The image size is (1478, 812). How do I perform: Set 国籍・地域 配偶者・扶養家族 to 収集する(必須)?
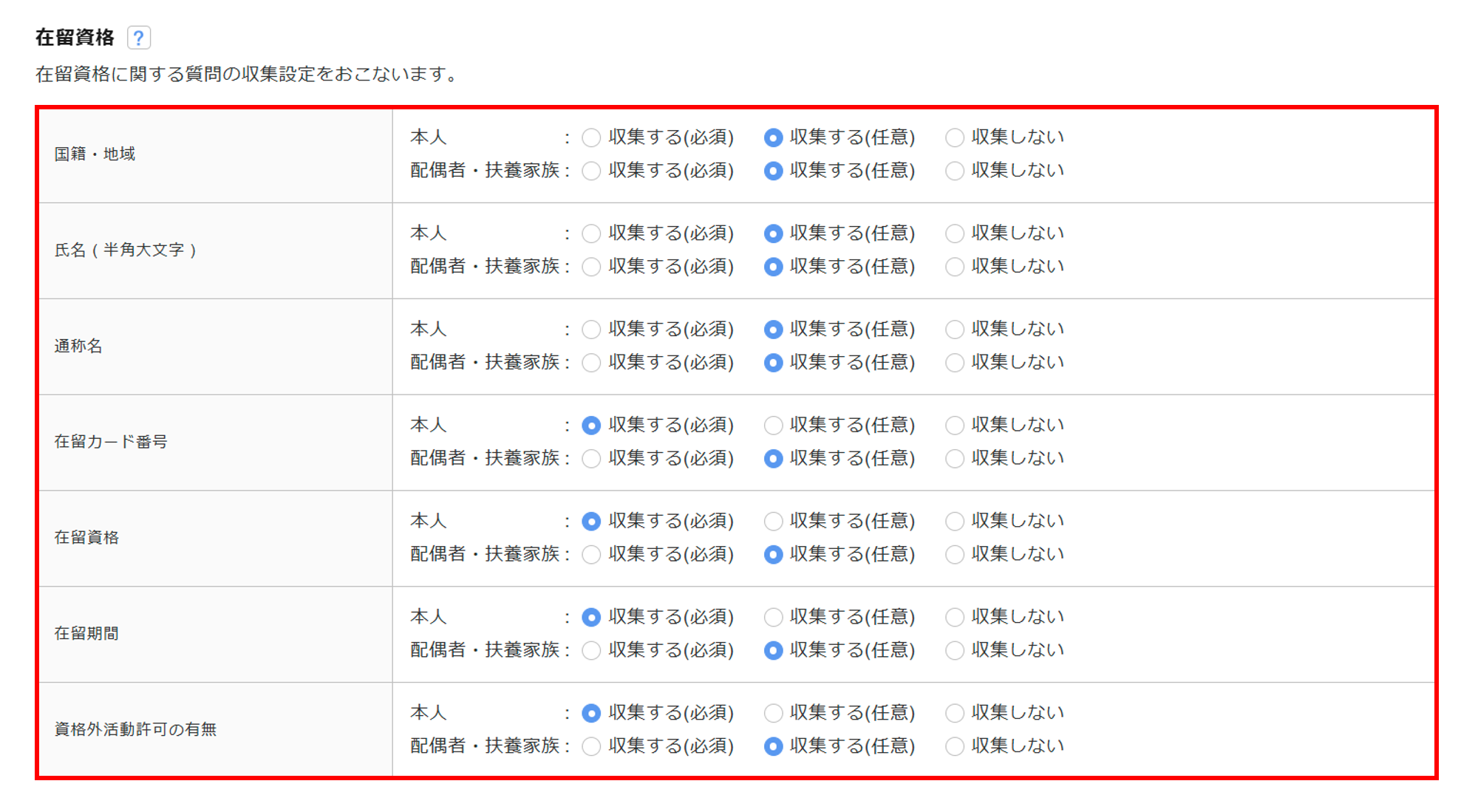pos(591,171)
